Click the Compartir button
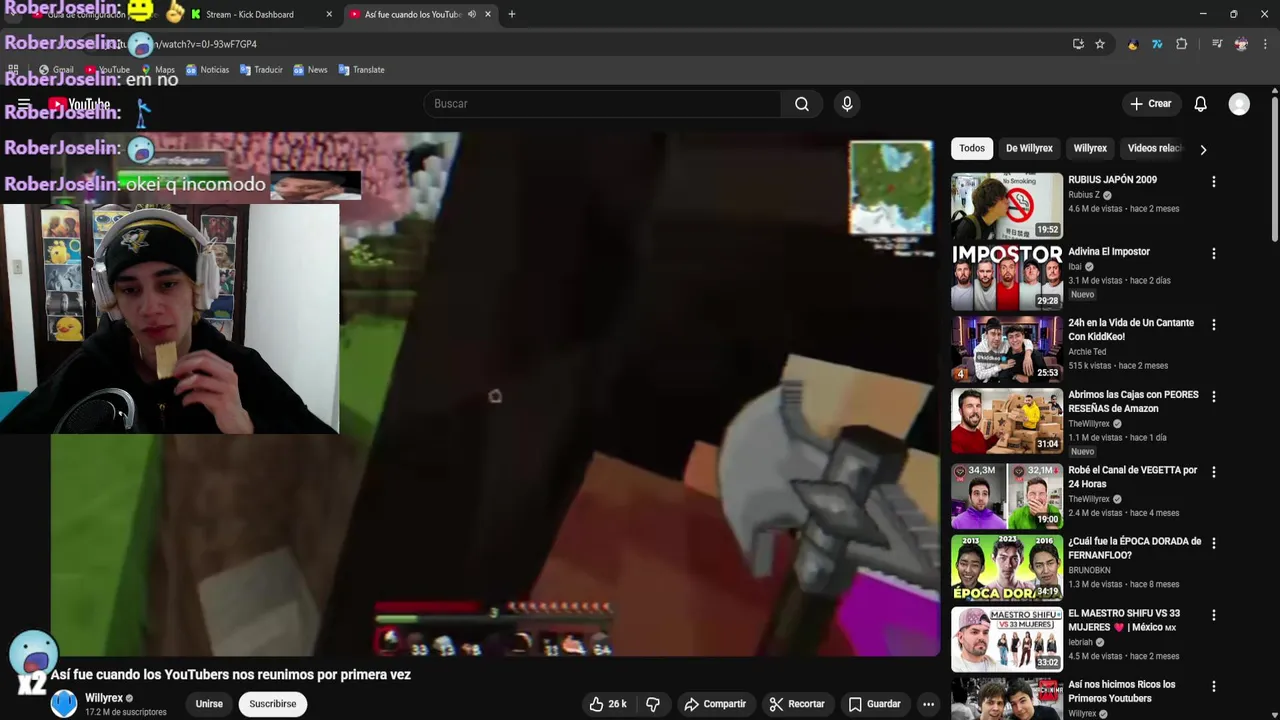1280x720 pixels. (x=715, y=704)
